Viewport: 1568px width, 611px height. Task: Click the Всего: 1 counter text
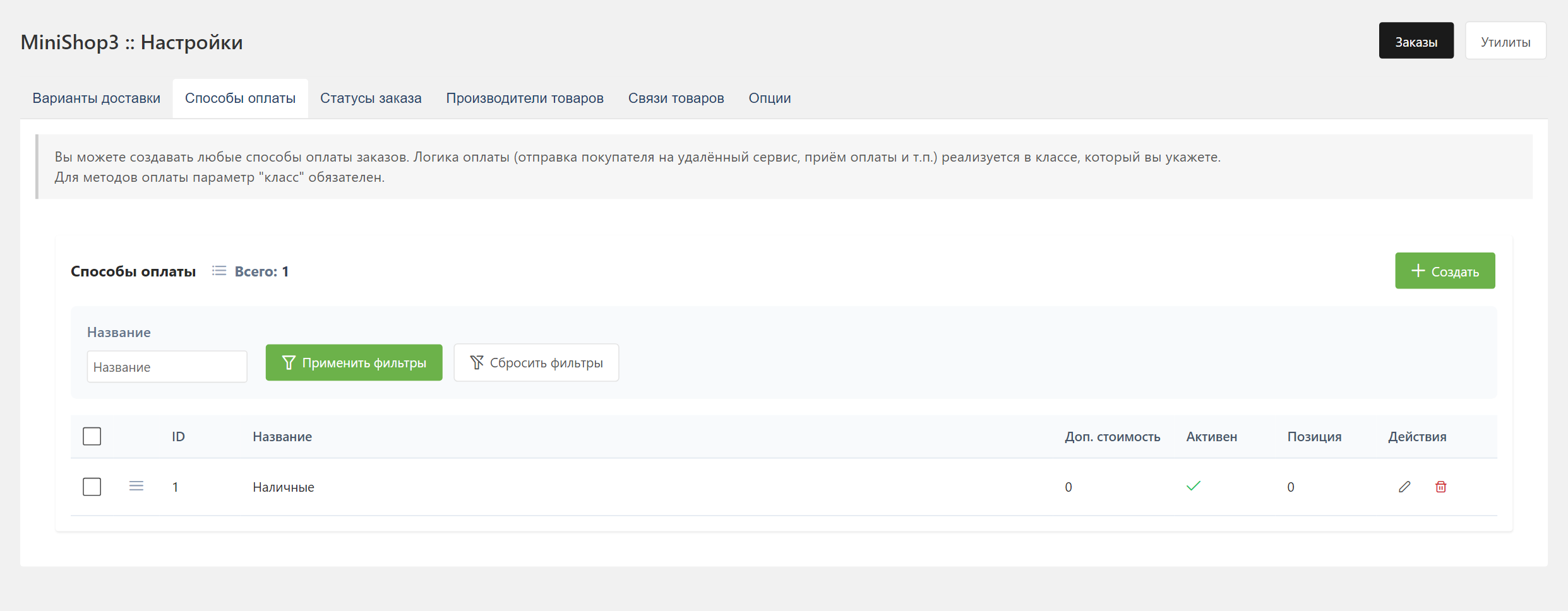click(x=261, y=271)
